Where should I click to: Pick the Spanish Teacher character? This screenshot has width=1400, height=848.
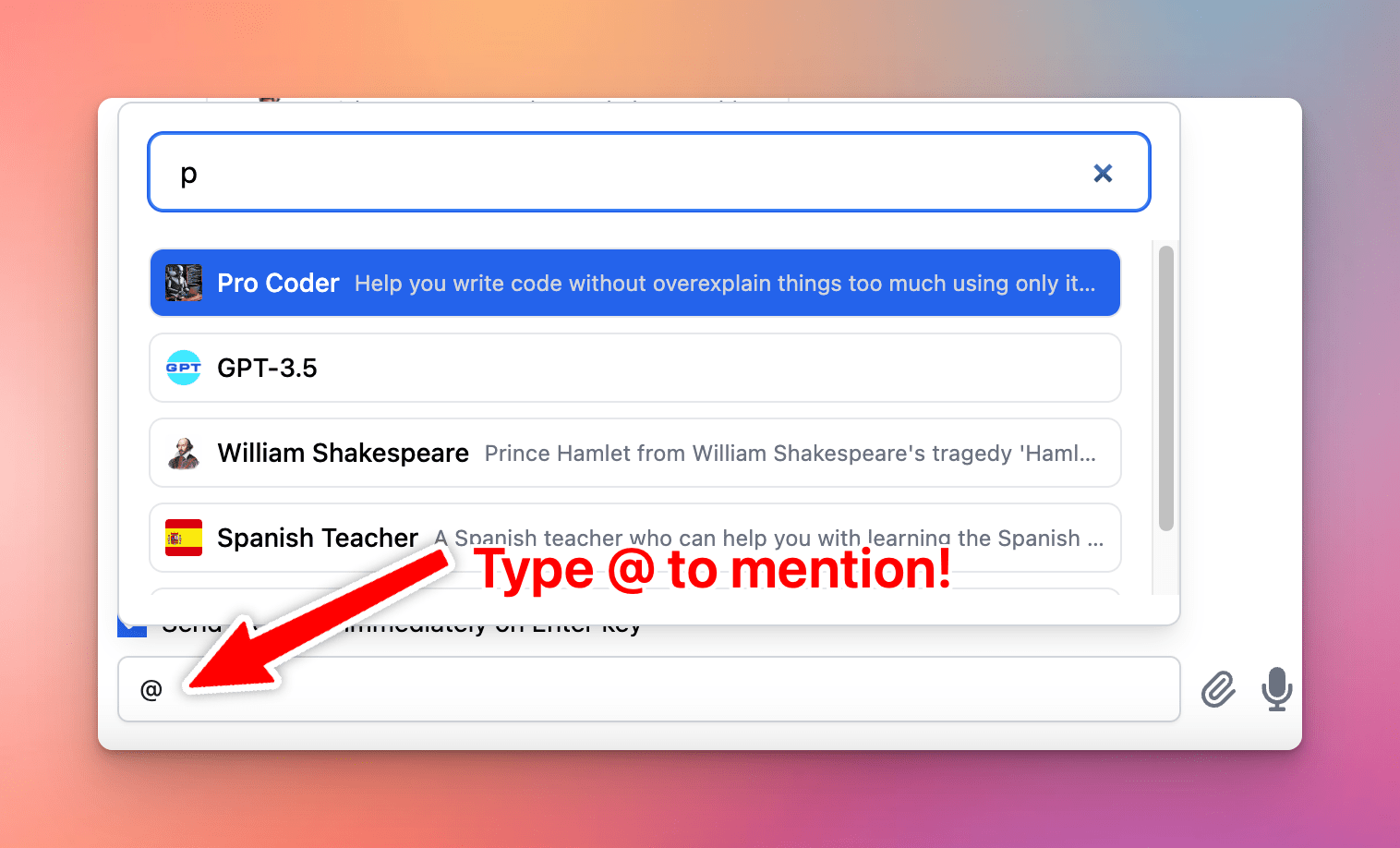point(635,538)
